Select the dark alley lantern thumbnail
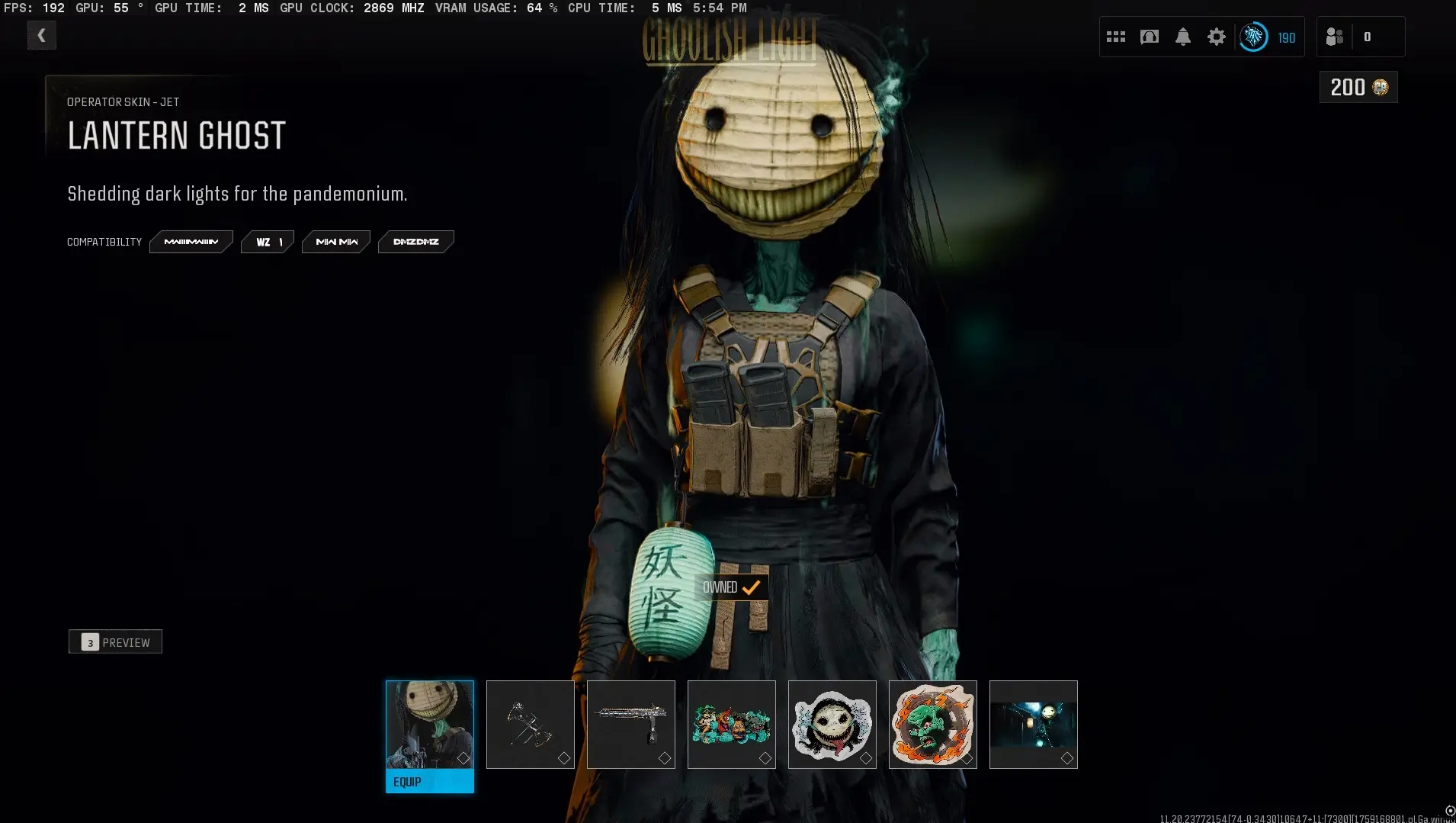Image resolution: width=1456 pixels, height=823 pixels. [1034, 725]
